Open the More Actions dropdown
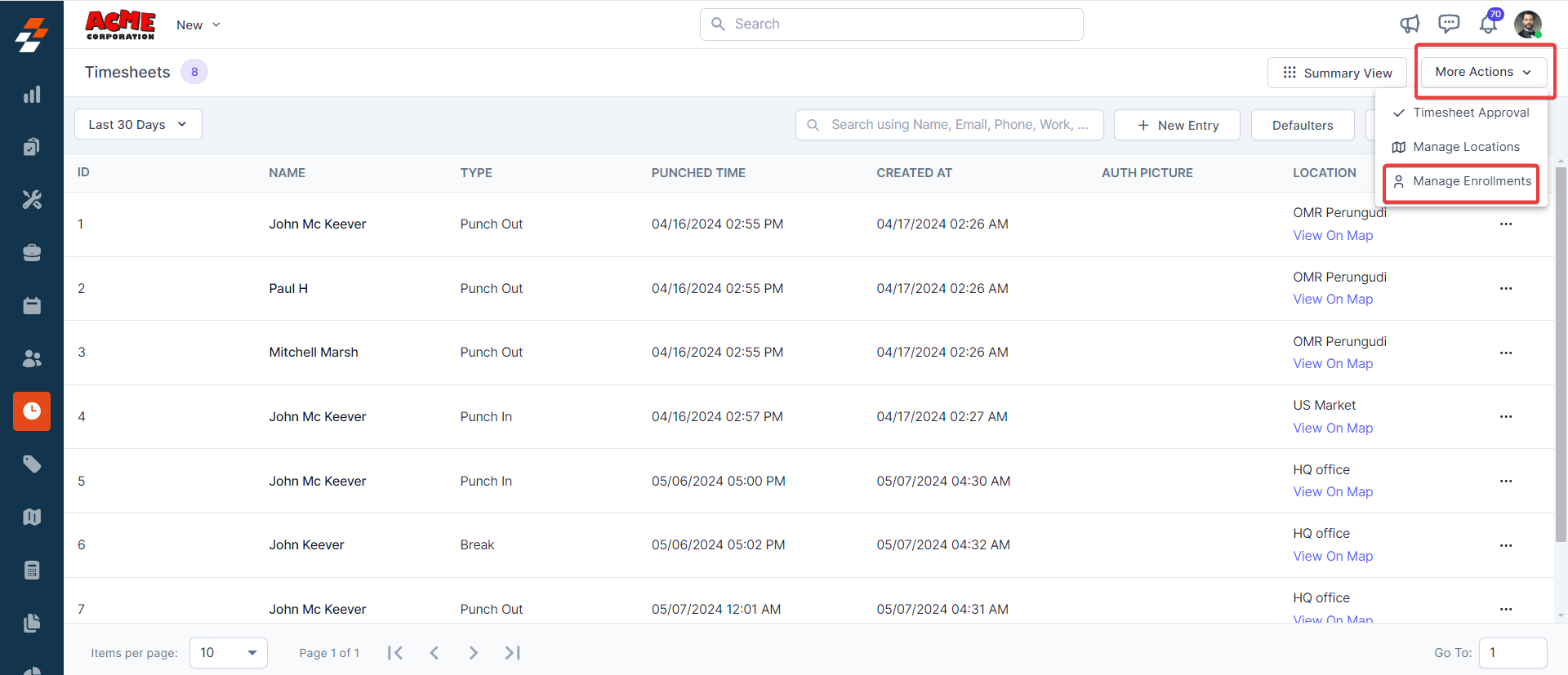This screenshot has width=1568, height=675. coord(1483,73)
